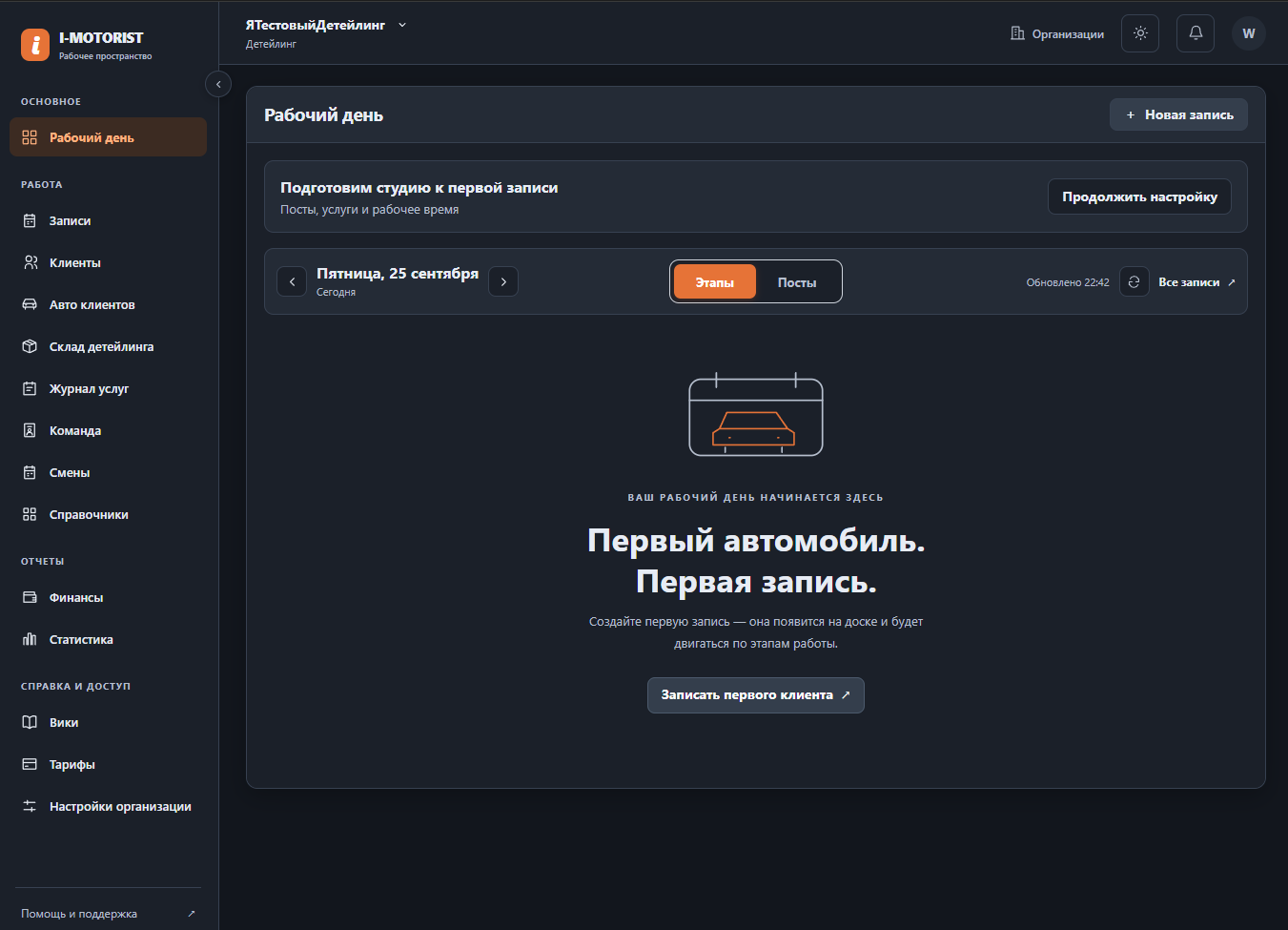Collapse the sidebar with the chevron button
Image resolution: width=1288 pixels, height=930 pixels.
pos(218,84)
